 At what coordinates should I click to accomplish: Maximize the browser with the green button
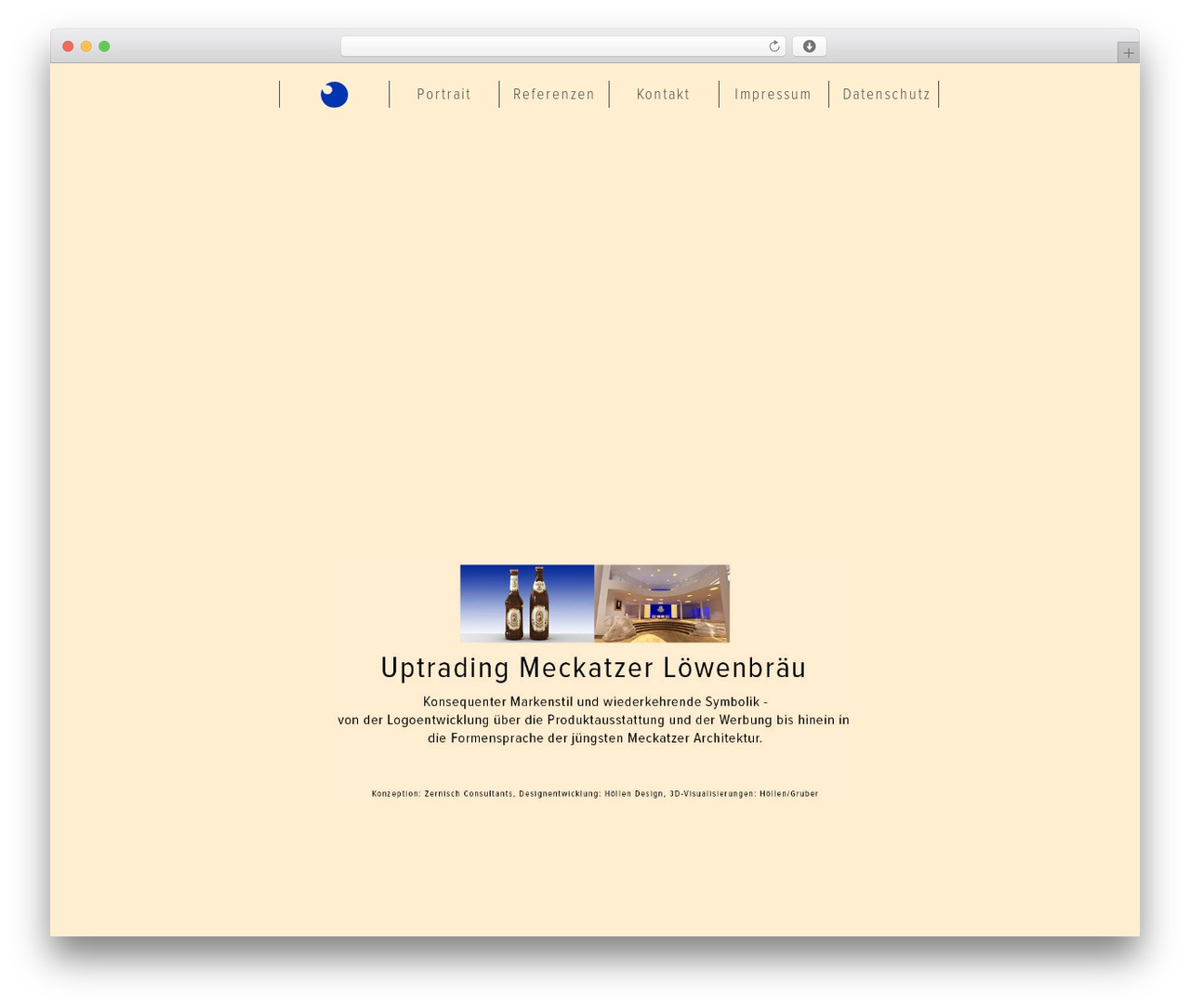click(104, 46)
